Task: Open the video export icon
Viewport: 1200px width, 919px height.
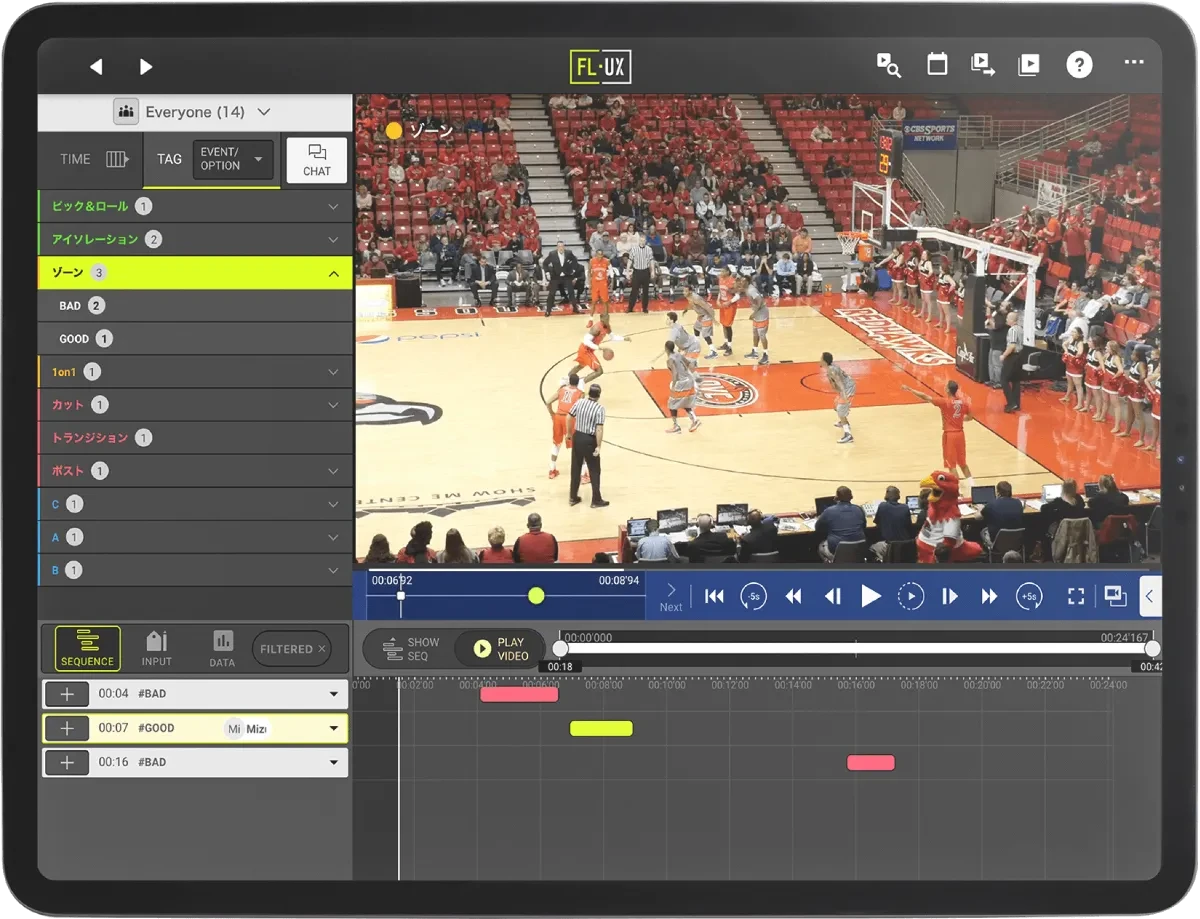Action: point(983,65)
